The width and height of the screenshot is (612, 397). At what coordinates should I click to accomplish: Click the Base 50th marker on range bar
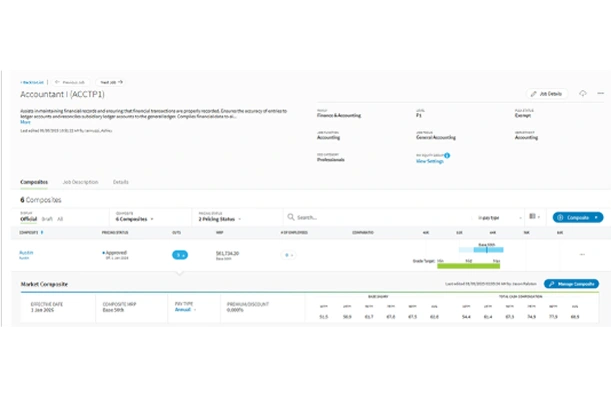pyautogui.click(x=486, y=249)
